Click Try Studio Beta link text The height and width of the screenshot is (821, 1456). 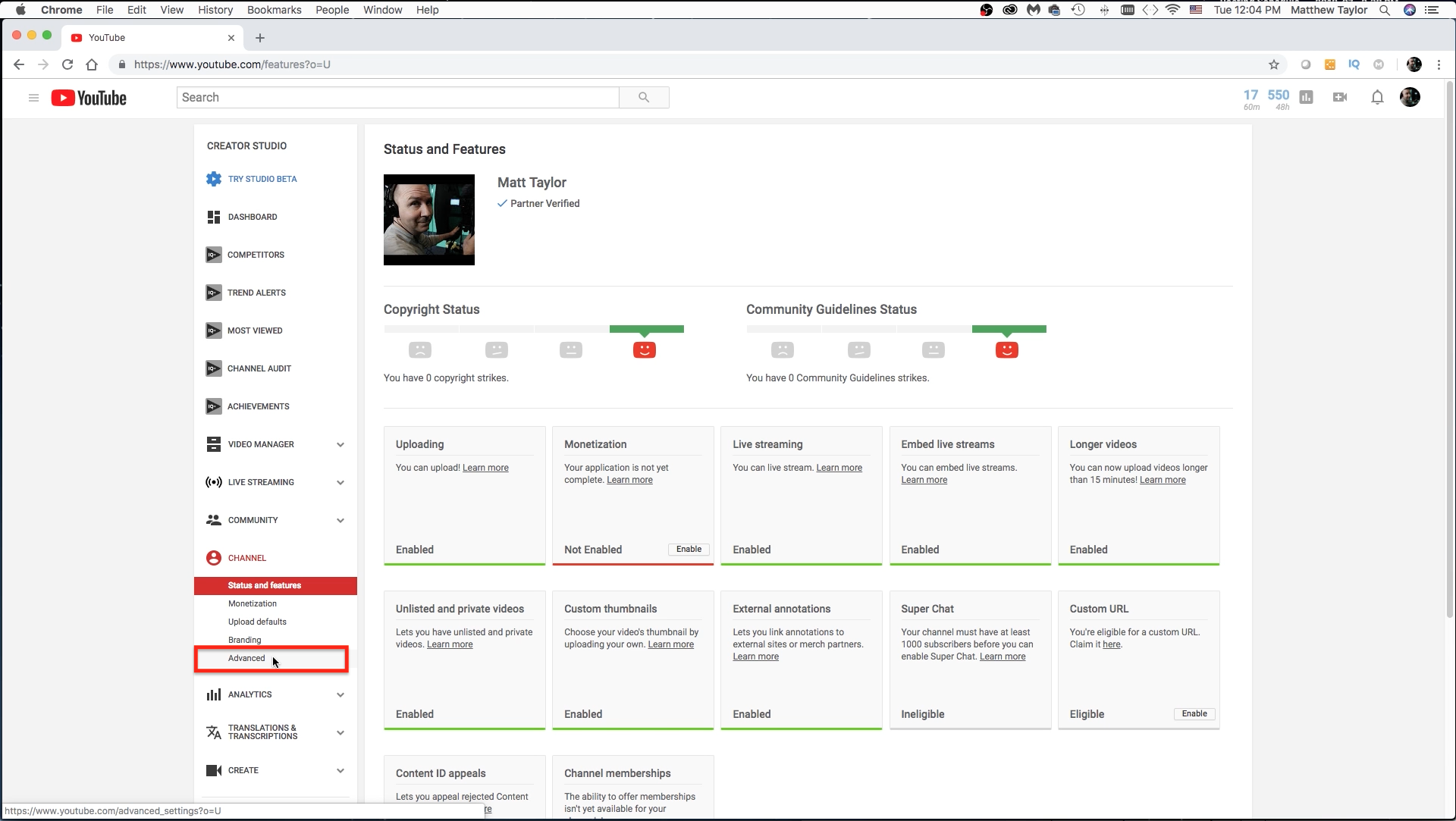click(x=262, y=179)
